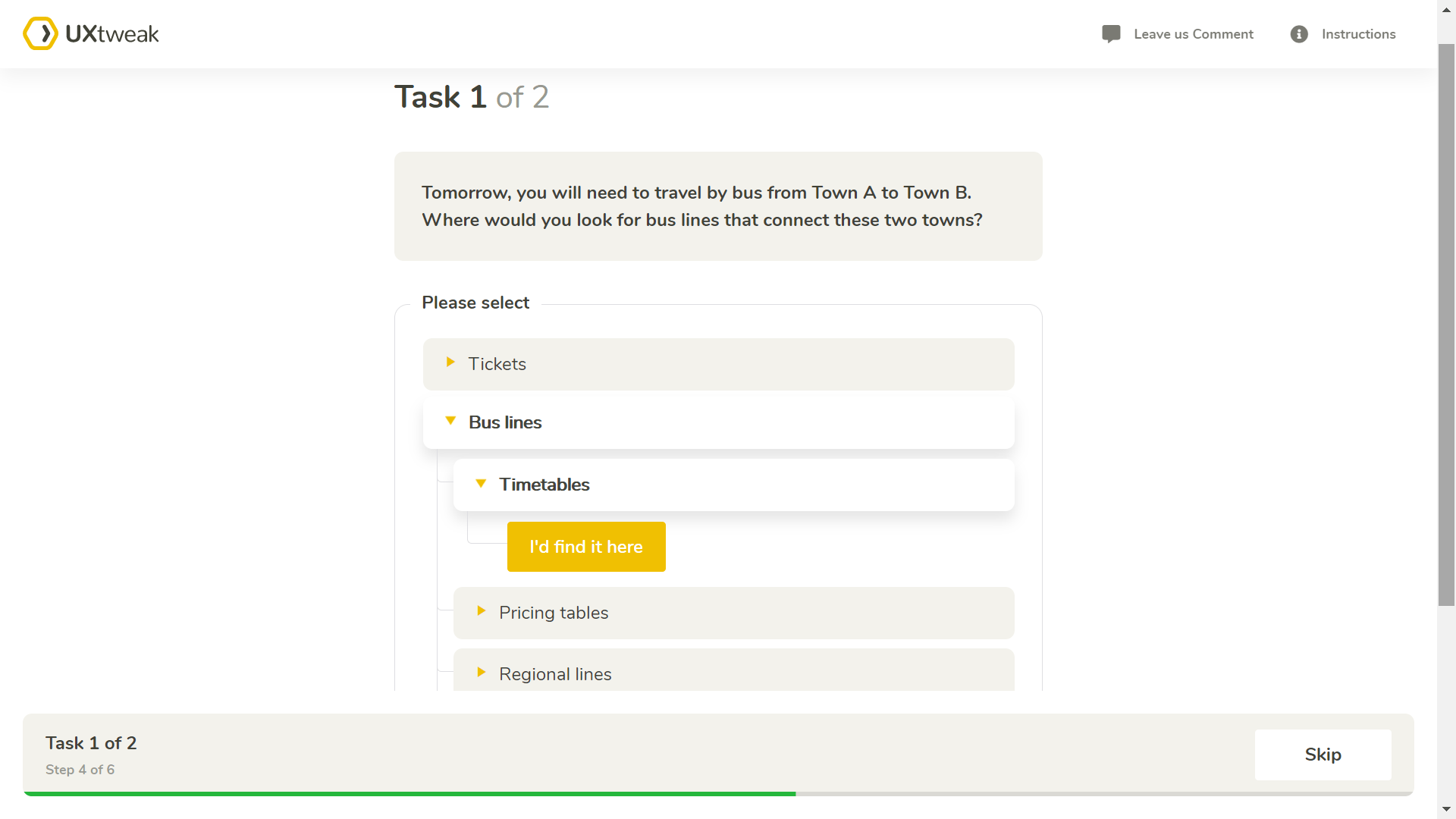The image size is (1456, 819).
Task: Click the Please select label
Action: click(x=475, y=303)
